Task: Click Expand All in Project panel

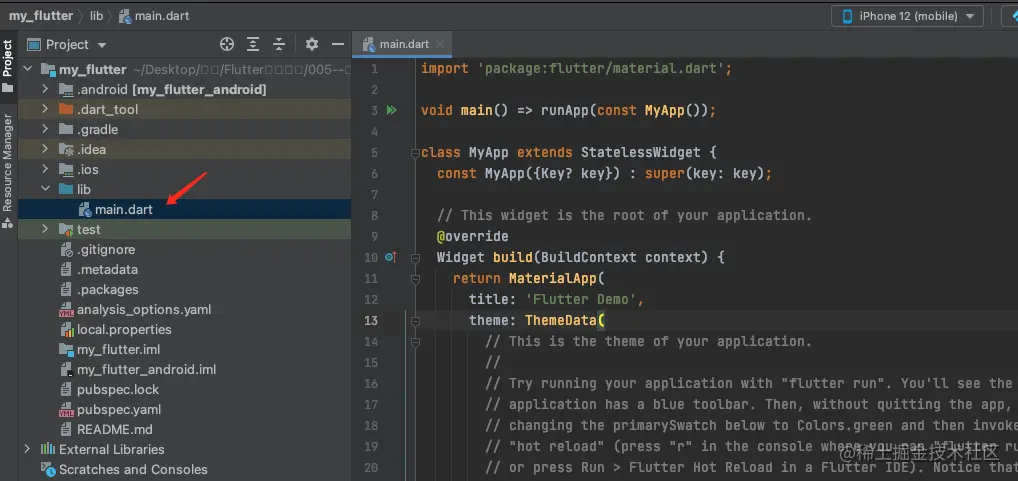Action: click(253, 44)
